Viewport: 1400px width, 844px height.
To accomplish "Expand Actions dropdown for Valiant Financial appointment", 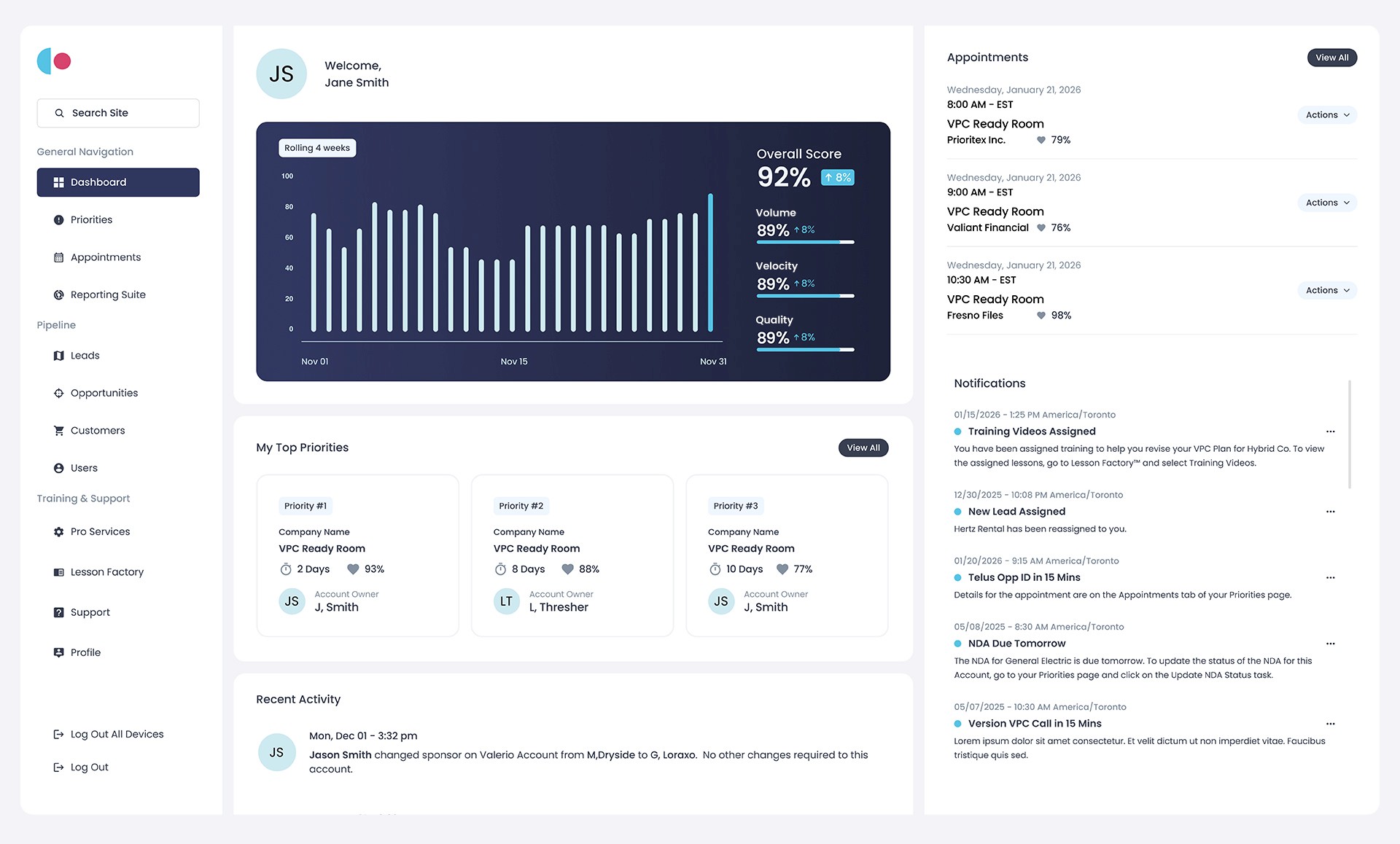I will 1326,203.
